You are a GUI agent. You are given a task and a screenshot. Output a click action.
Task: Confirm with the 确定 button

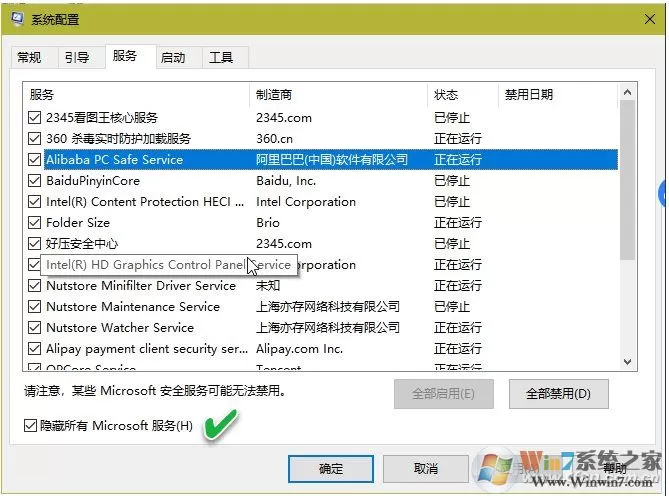331,469
